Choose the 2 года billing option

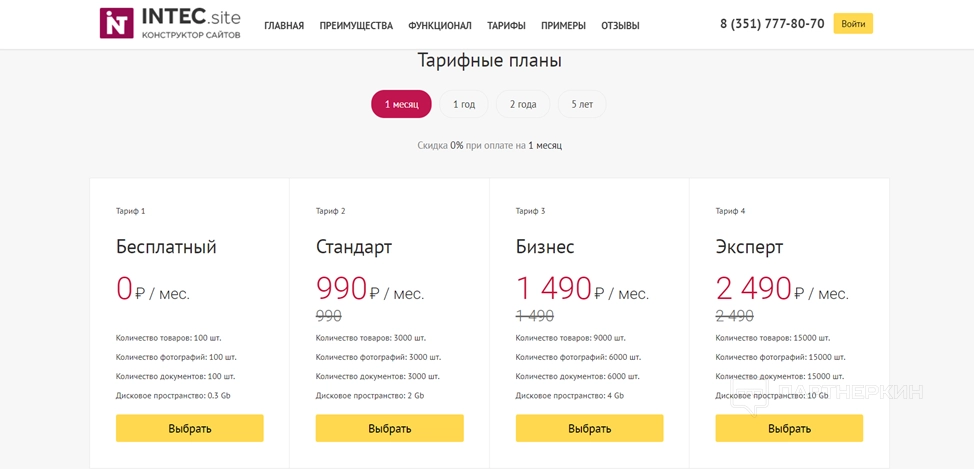tap(523, 104)
